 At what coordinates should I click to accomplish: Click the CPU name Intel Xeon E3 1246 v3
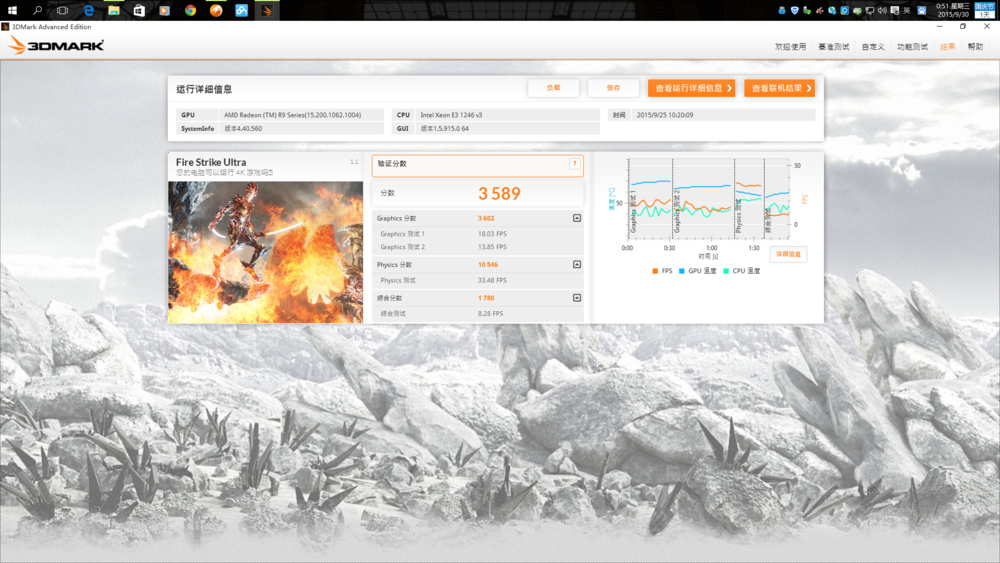point(451,115)
